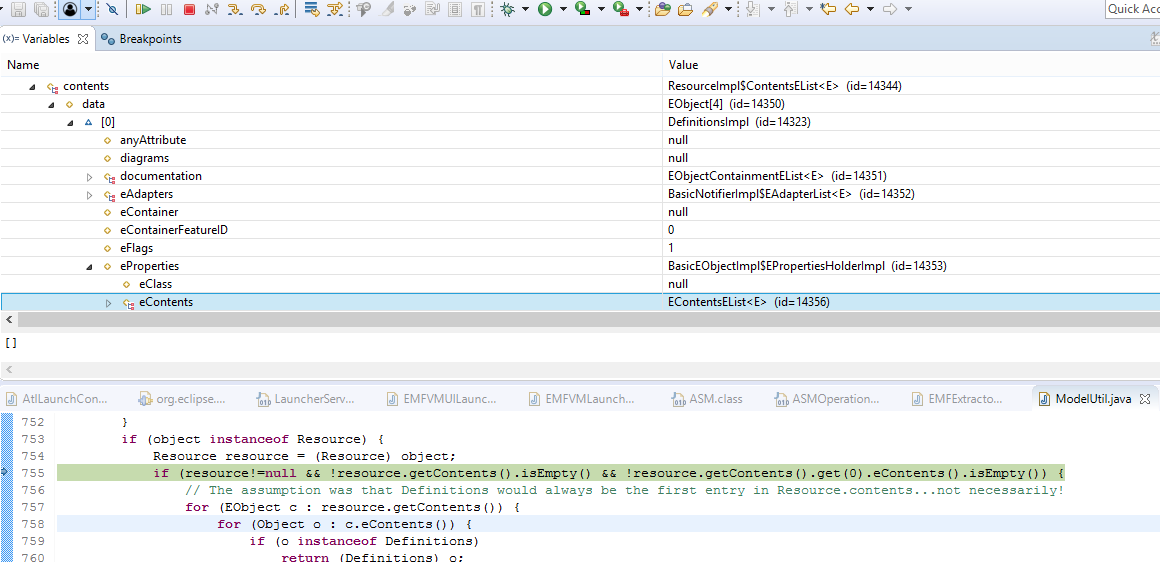Click the Drop to Frame icon

click(x=312, y=9)
